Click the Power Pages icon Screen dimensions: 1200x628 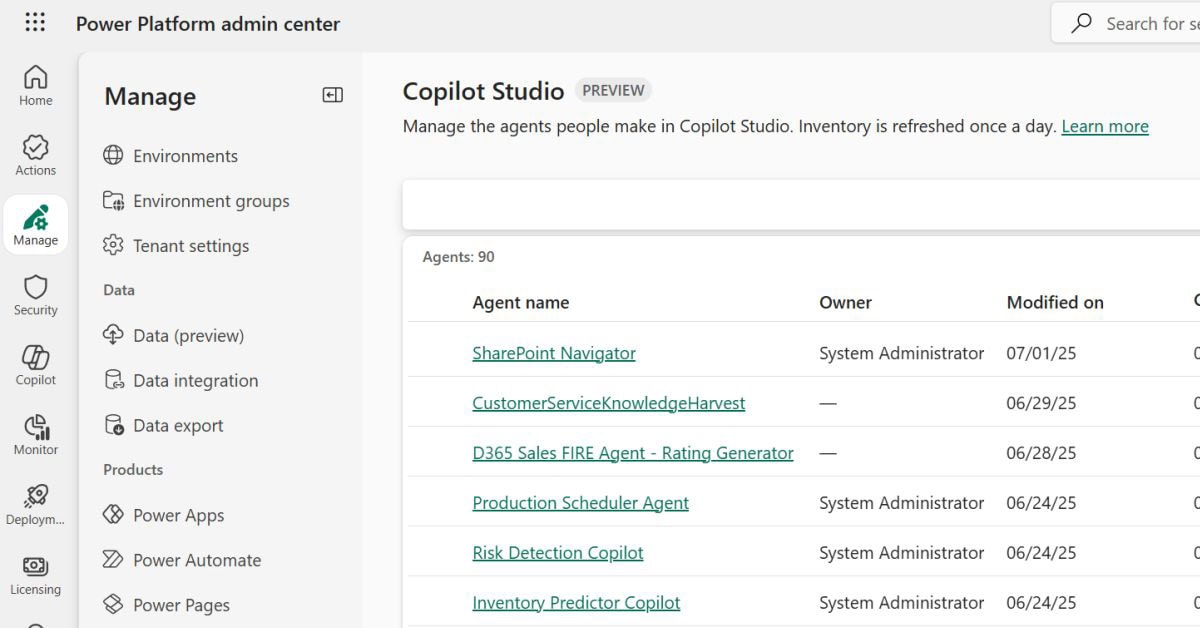113,606
